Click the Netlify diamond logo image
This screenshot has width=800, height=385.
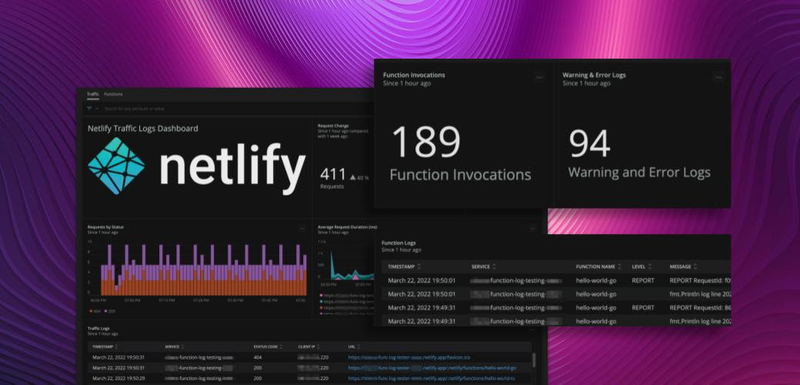(x=116, y=166)
